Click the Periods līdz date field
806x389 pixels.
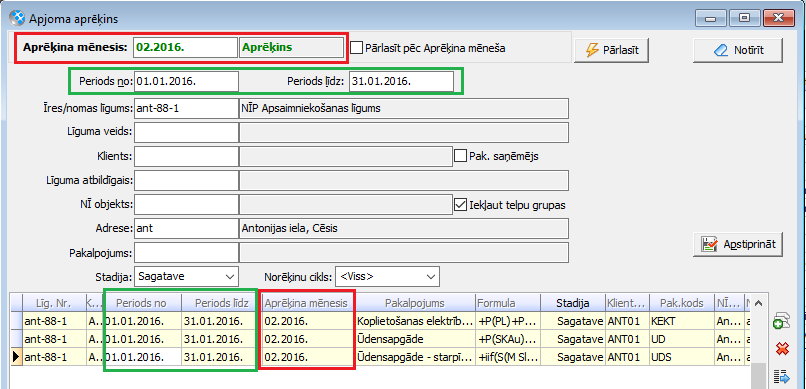[401, 81]
